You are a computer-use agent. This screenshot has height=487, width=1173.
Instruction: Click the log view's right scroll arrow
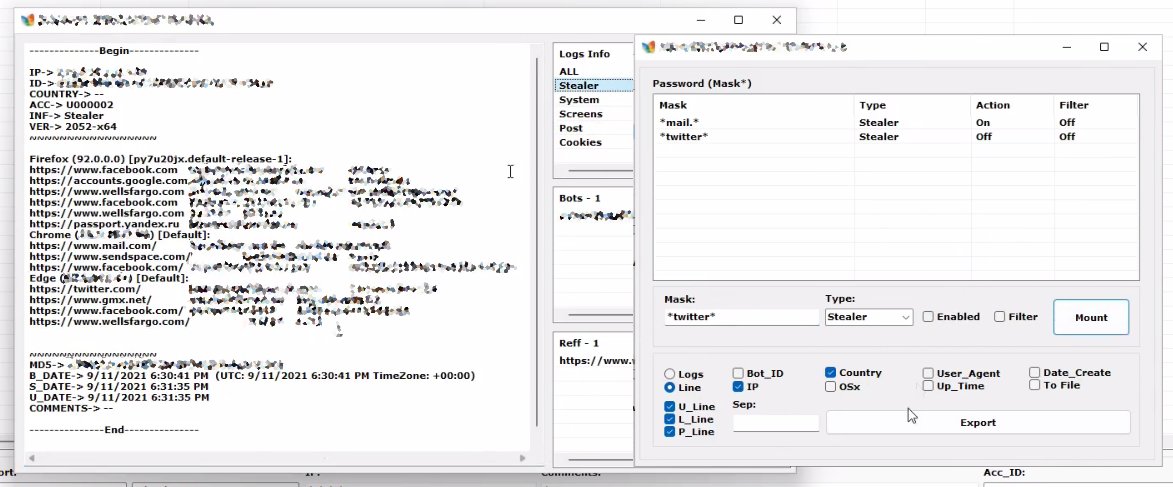click(522, 458)
